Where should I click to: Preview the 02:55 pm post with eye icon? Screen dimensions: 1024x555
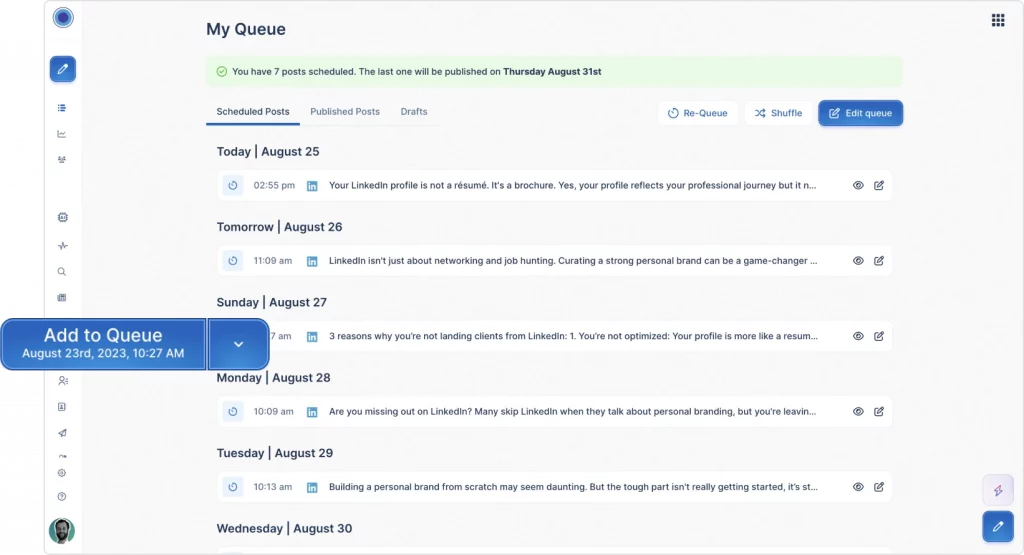pyautogui.click(x=858, y=185)
